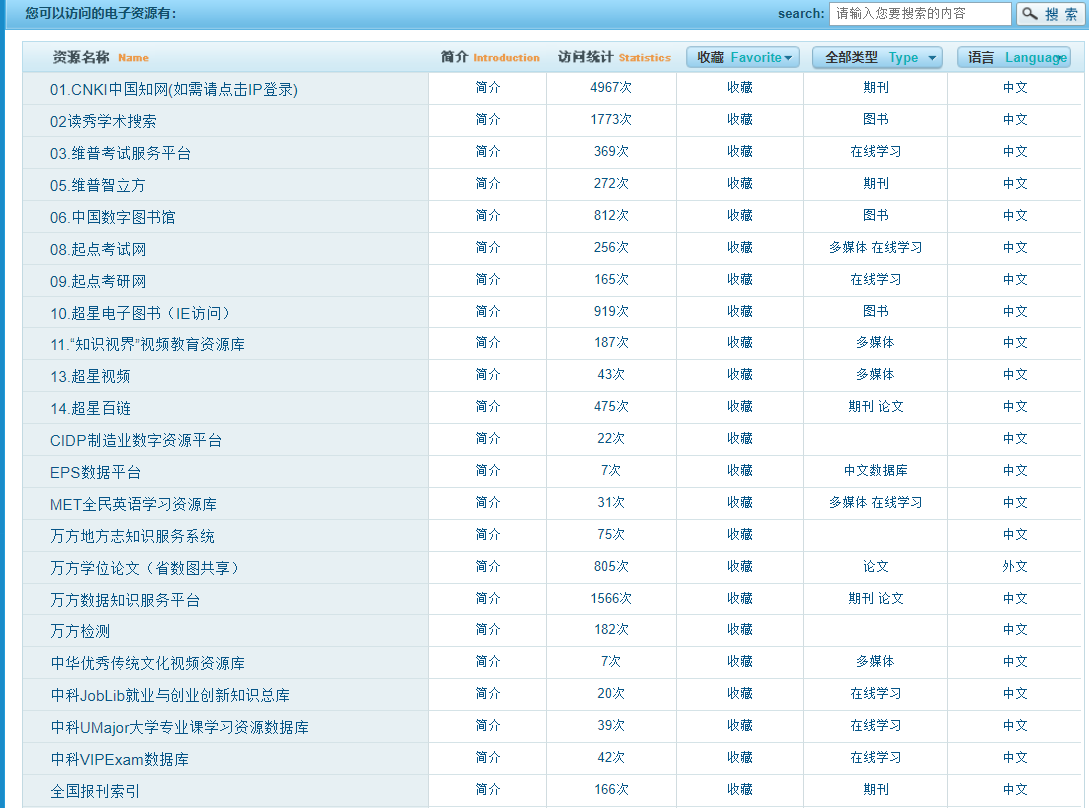Click 访问统计 Statistics column header
This screenshot has height=808, width=1089.
(x=615, y=57)
